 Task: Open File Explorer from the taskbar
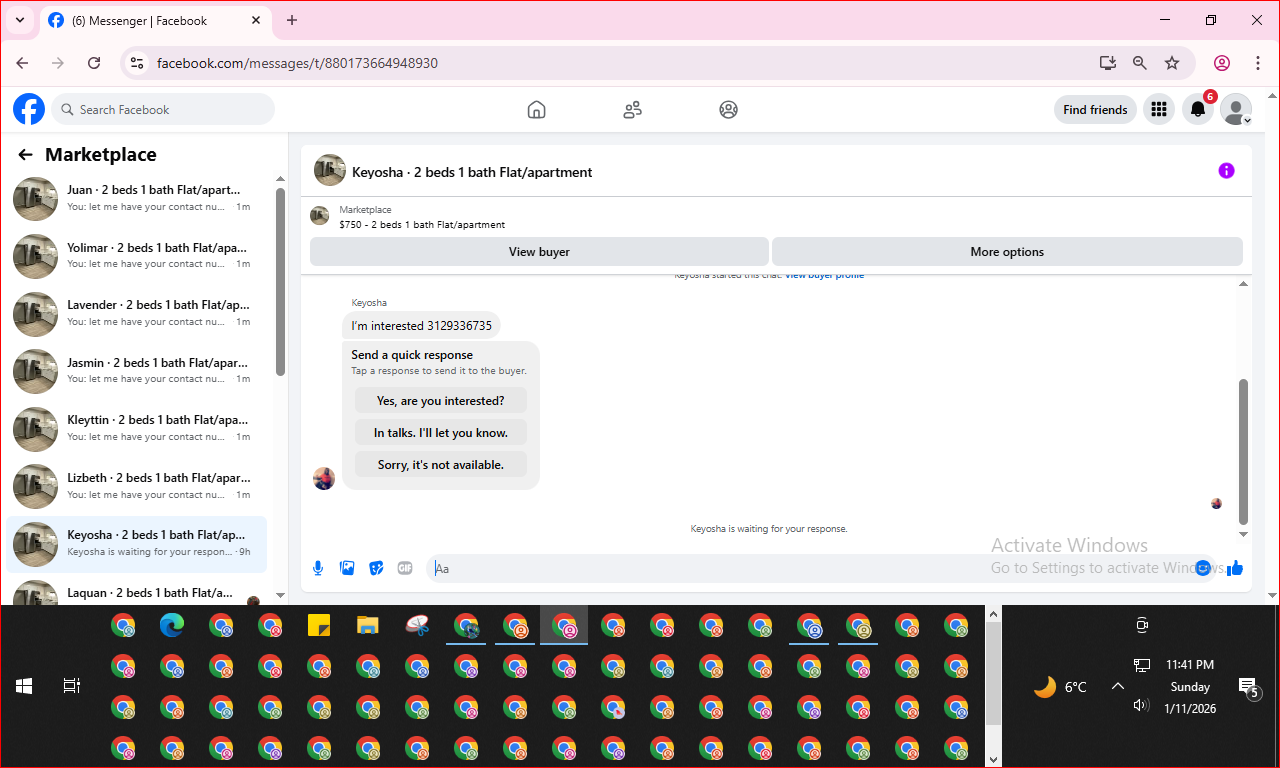[368, 626]
